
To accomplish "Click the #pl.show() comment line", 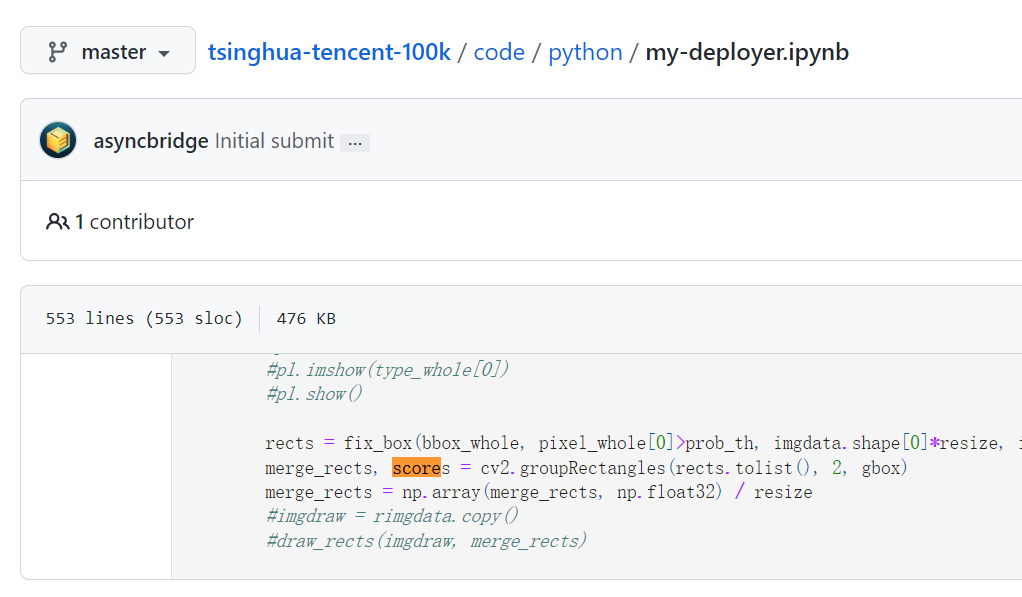I will click(x=314, y=394).
